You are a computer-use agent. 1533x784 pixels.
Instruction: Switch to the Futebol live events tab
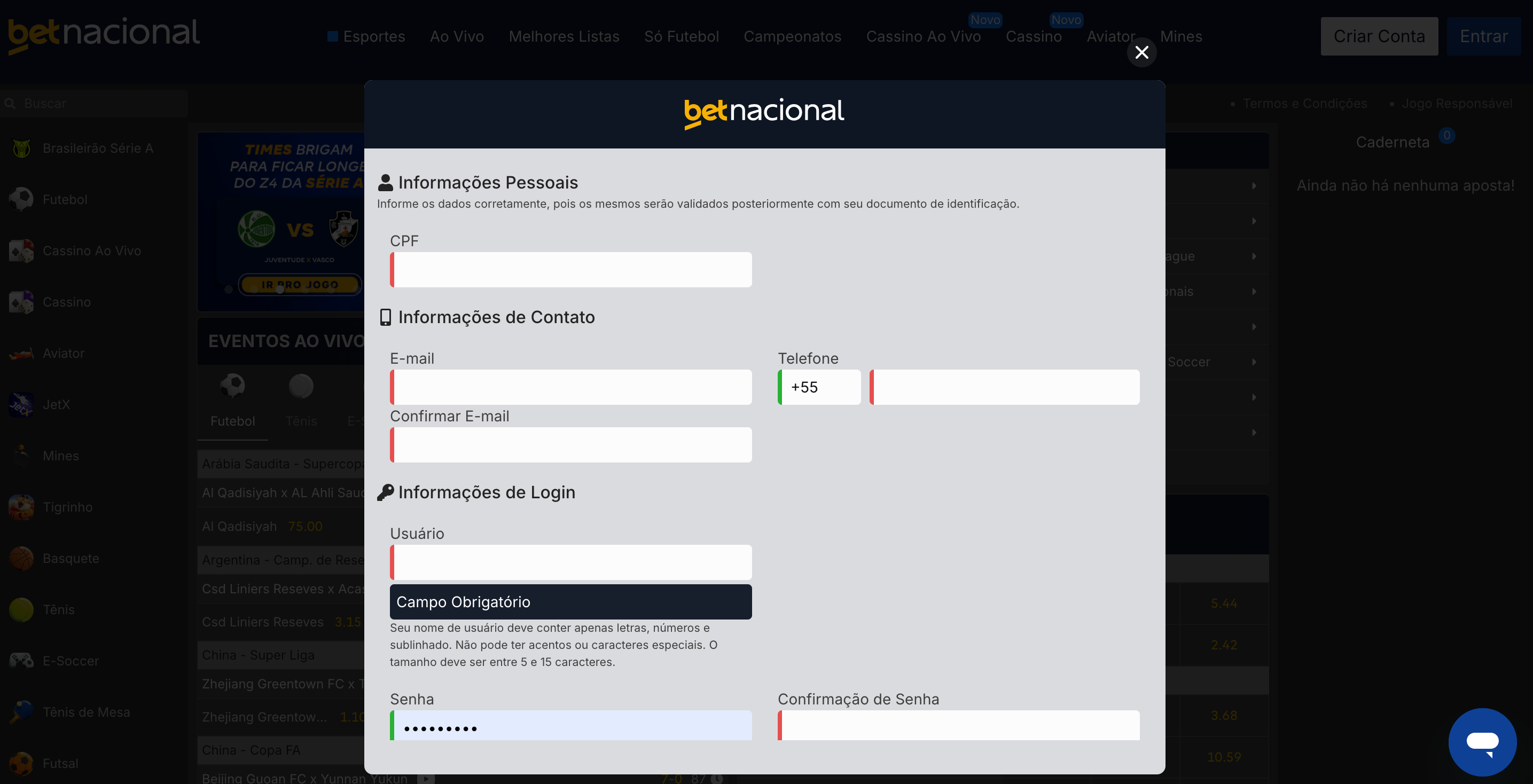point(233,402)
